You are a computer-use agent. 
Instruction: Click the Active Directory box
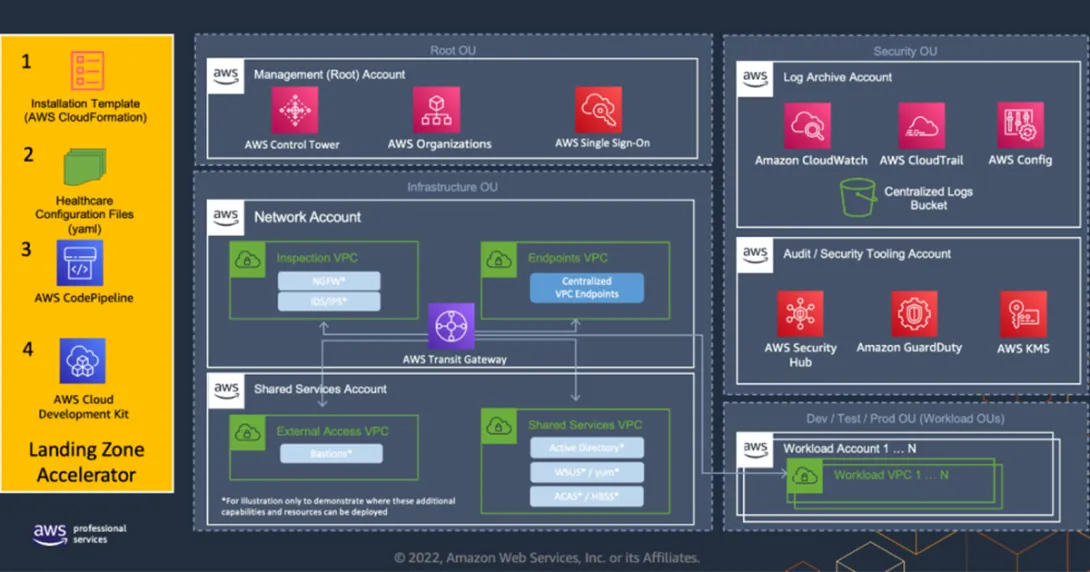[x=587, y=448]
